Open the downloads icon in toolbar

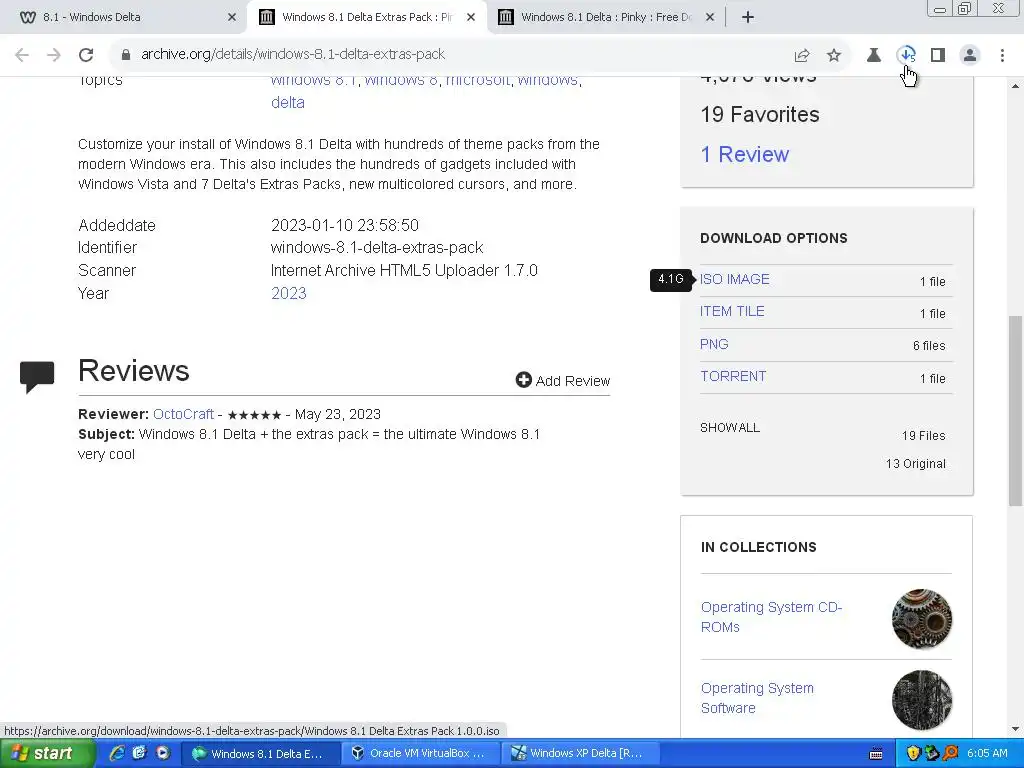(x=906, y=55)
